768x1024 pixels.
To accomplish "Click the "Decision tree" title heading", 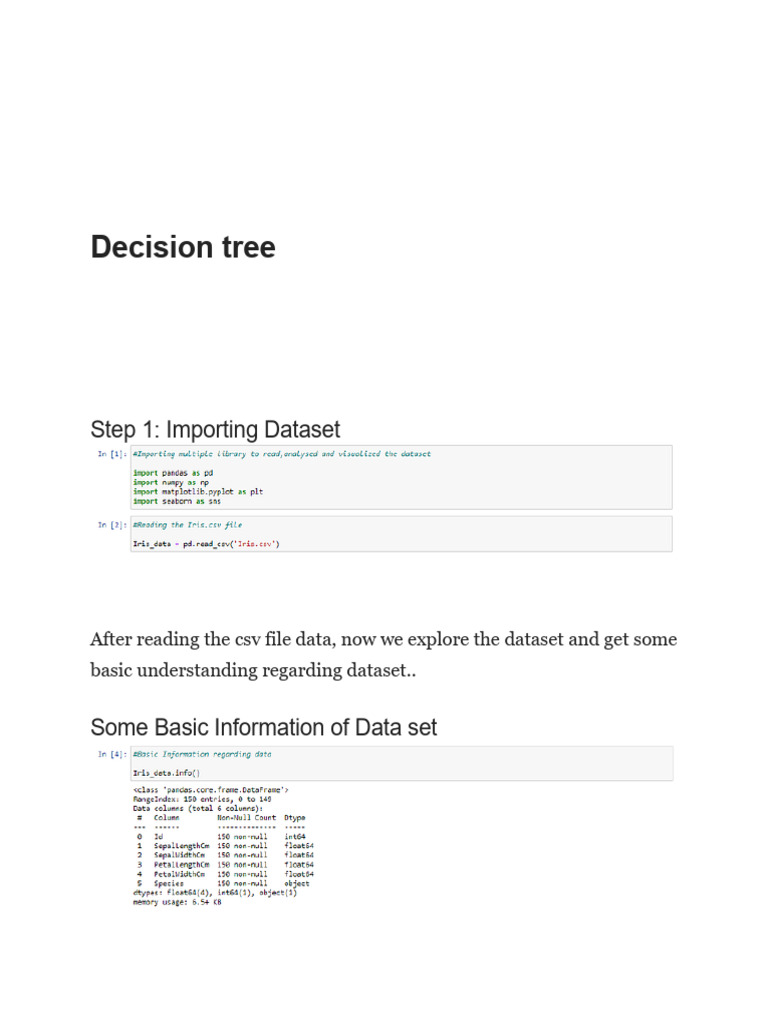I will [183, 247].
